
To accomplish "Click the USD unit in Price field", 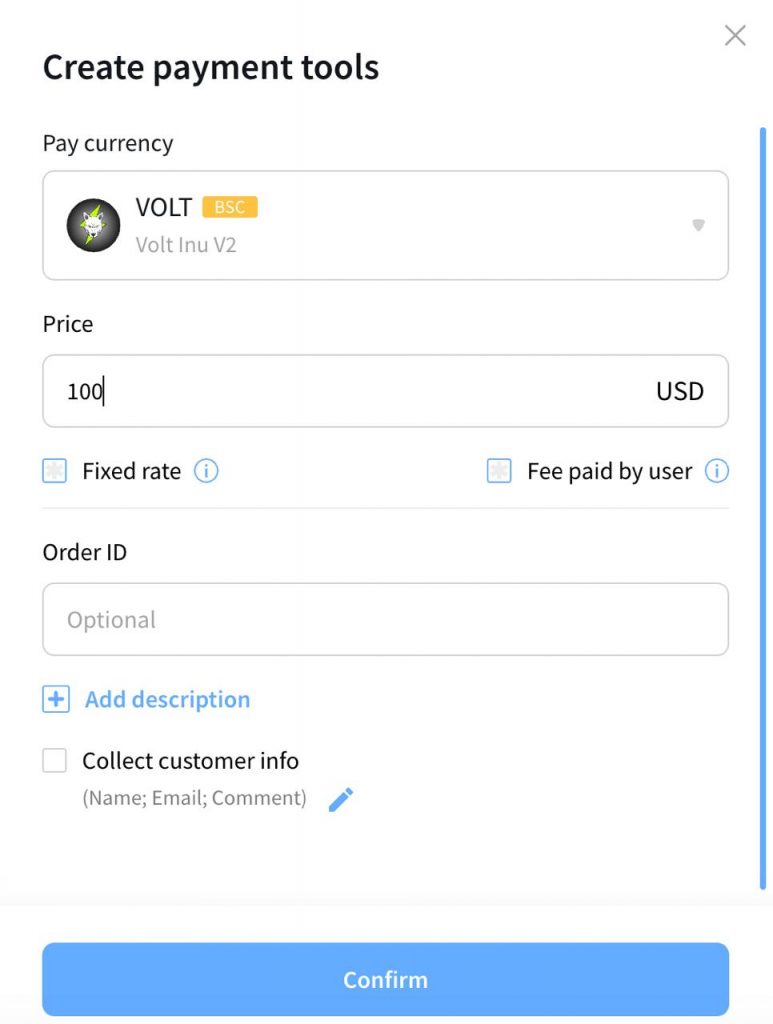I will click(680, 391).
